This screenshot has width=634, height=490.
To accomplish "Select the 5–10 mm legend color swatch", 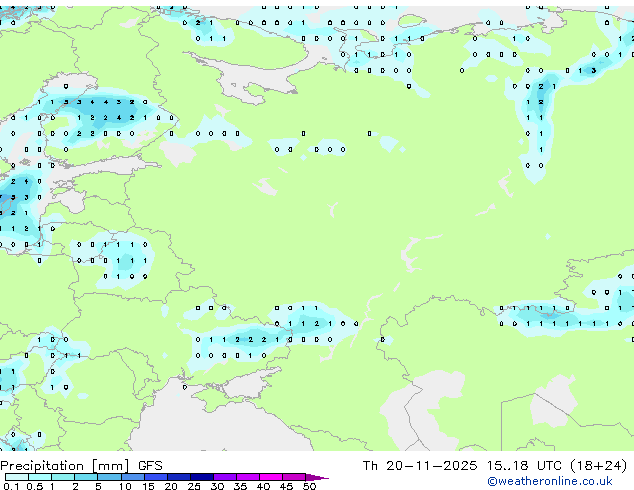I will point(110,477).
